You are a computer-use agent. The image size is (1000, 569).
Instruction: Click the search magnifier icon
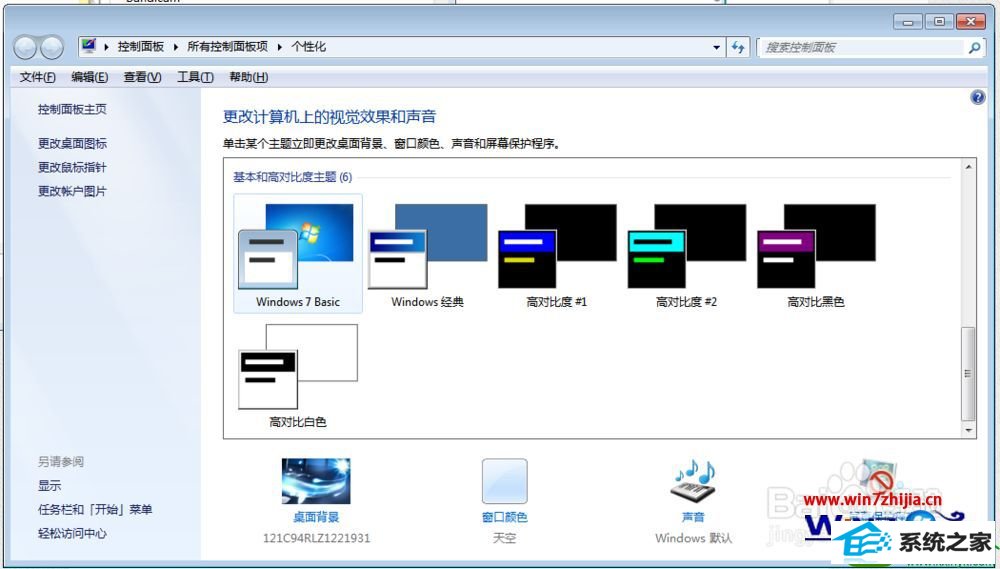974,47
